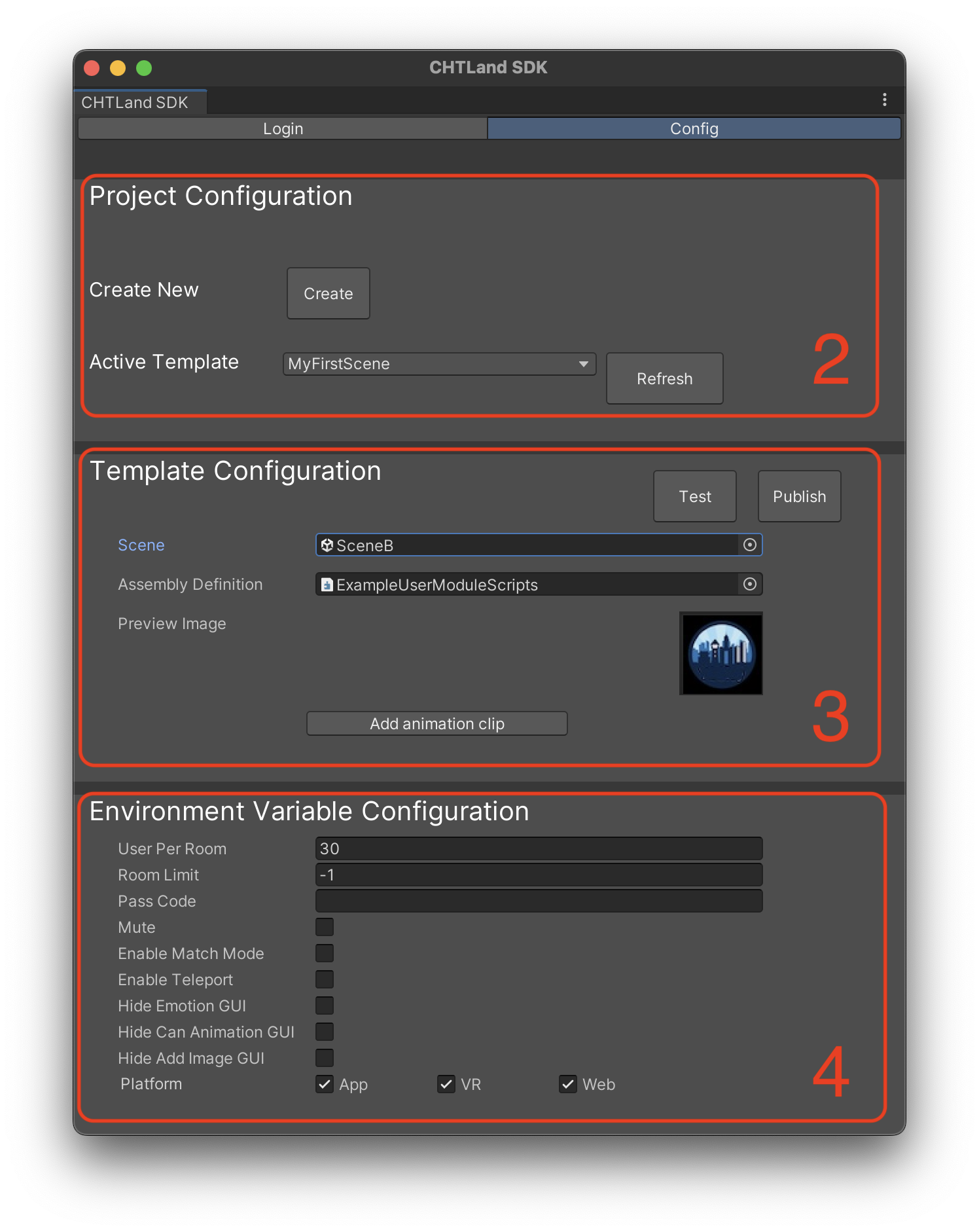
Task: Click the Publish button
Action: (x=800, y=496)
